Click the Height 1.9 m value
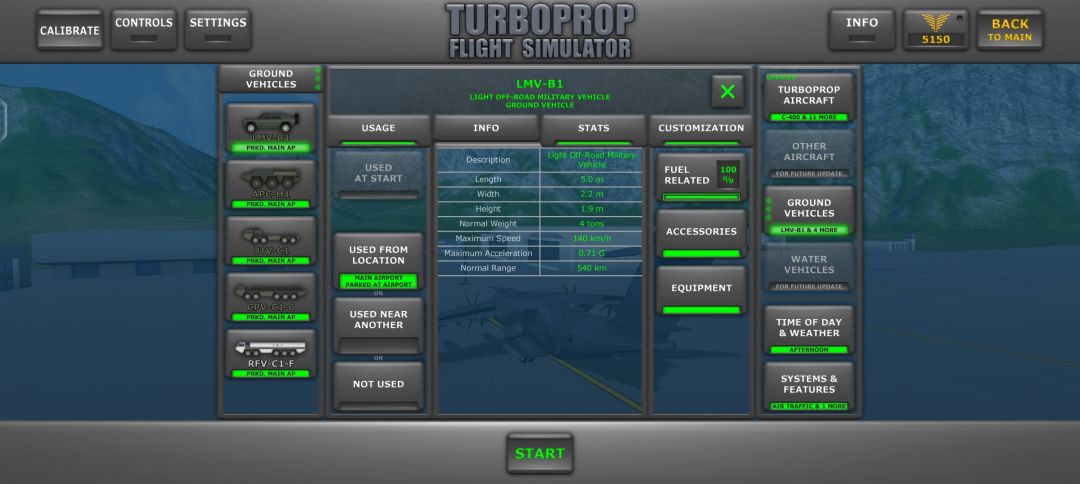This screenshot has width=1080, height=484. click(592, 209)
